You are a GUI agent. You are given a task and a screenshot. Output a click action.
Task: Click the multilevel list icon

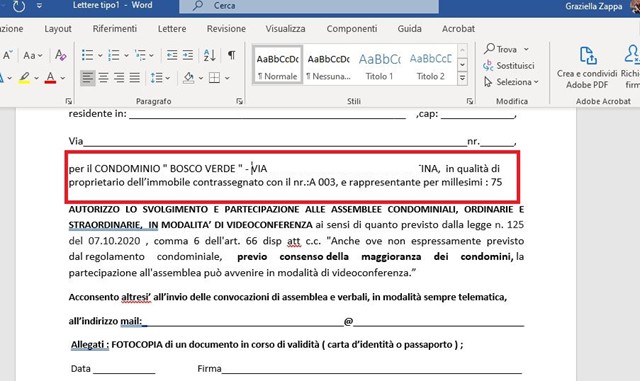coord(140,55)
